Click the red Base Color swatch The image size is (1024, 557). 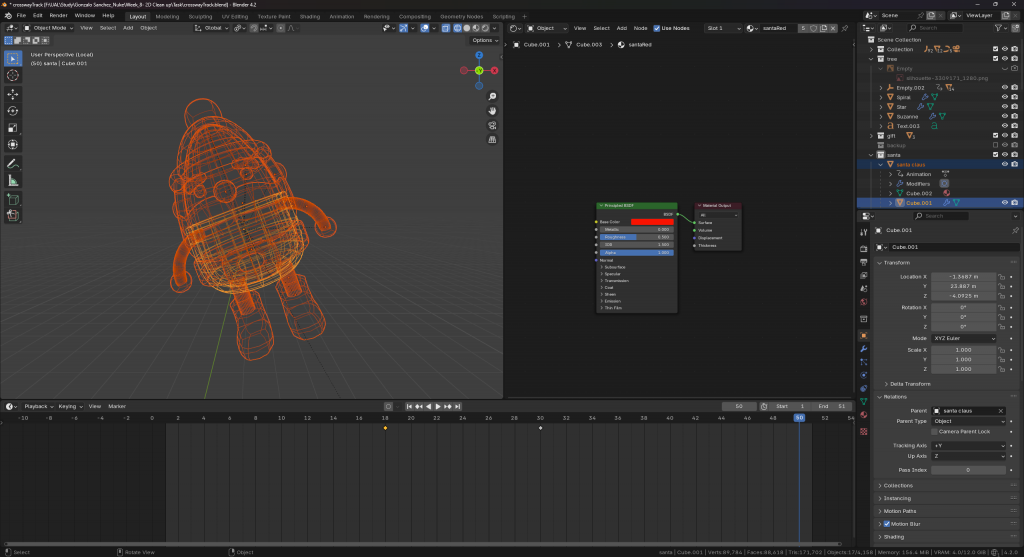pyautogui.click(x=652, y=222)
